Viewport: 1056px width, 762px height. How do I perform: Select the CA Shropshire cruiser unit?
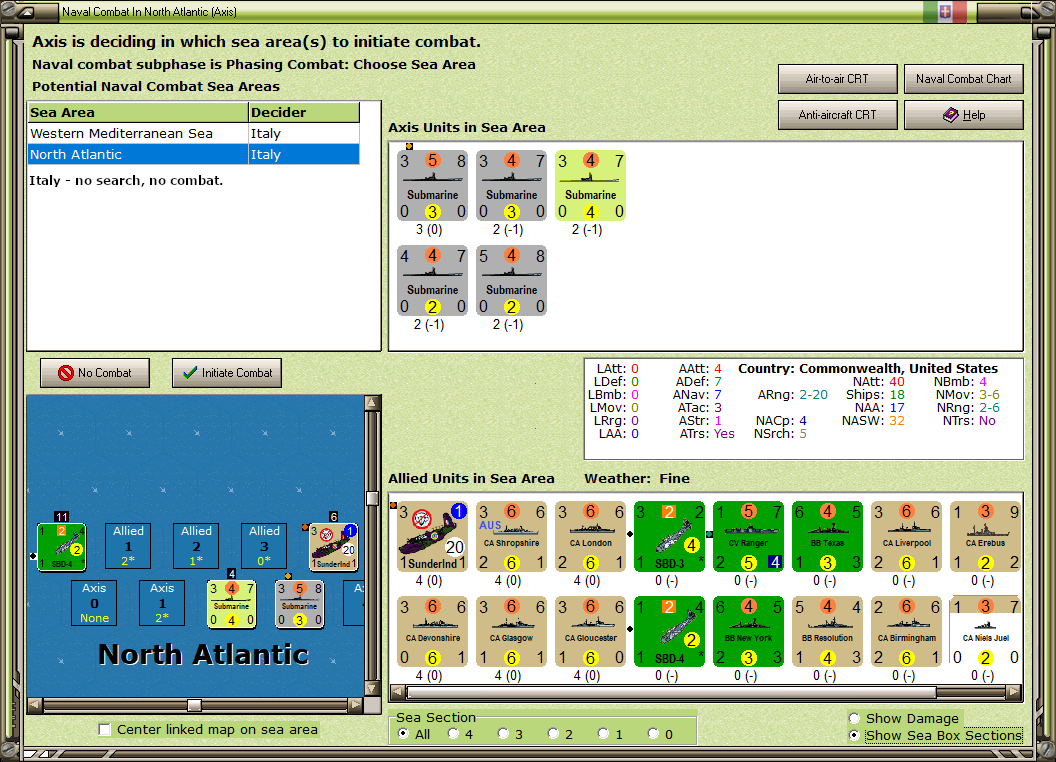click(511, 536)
